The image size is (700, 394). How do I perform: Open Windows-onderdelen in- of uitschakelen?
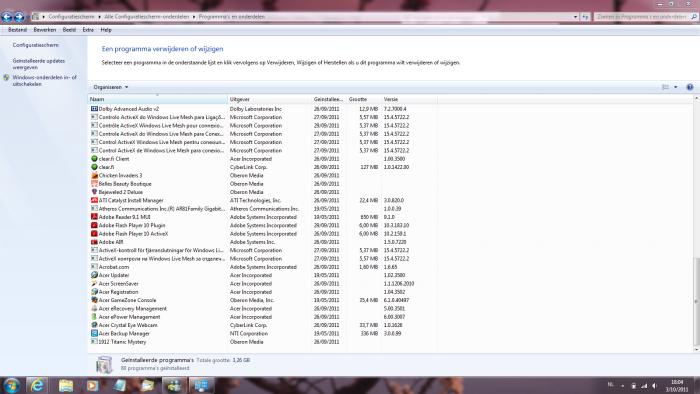pos(44,80)
